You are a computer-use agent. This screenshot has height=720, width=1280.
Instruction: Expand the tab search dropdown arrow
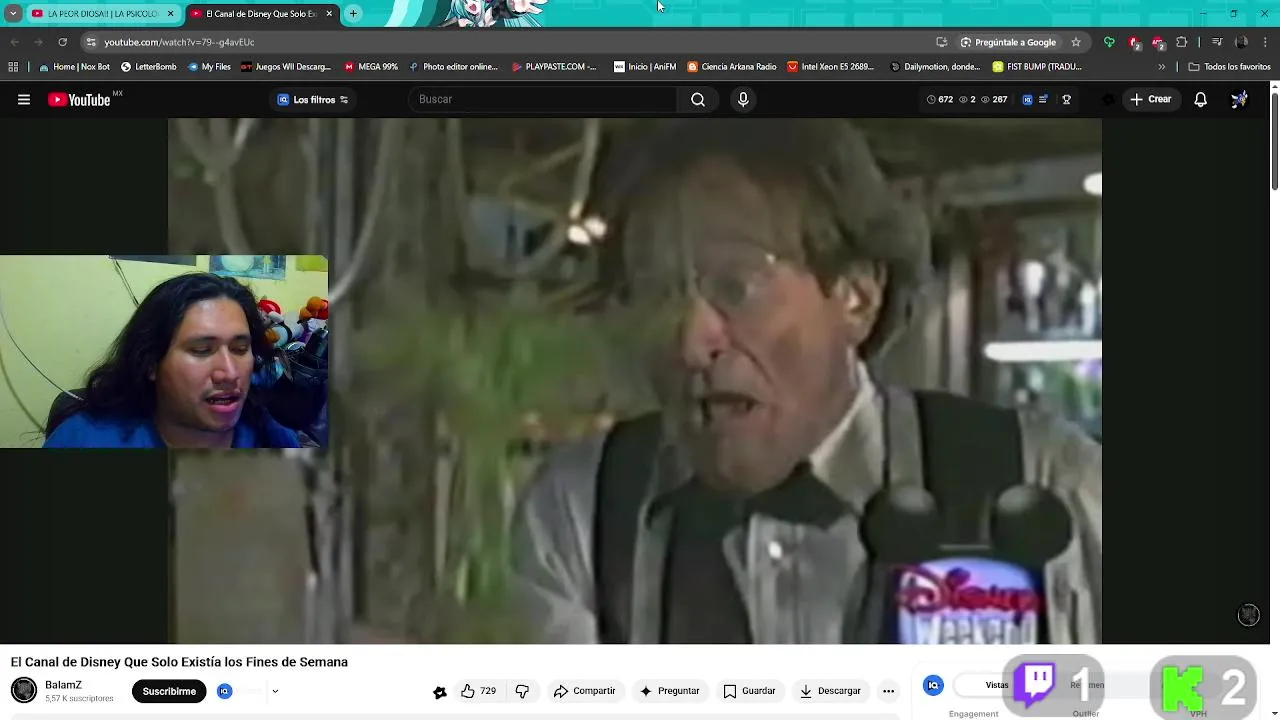point(13,14)
